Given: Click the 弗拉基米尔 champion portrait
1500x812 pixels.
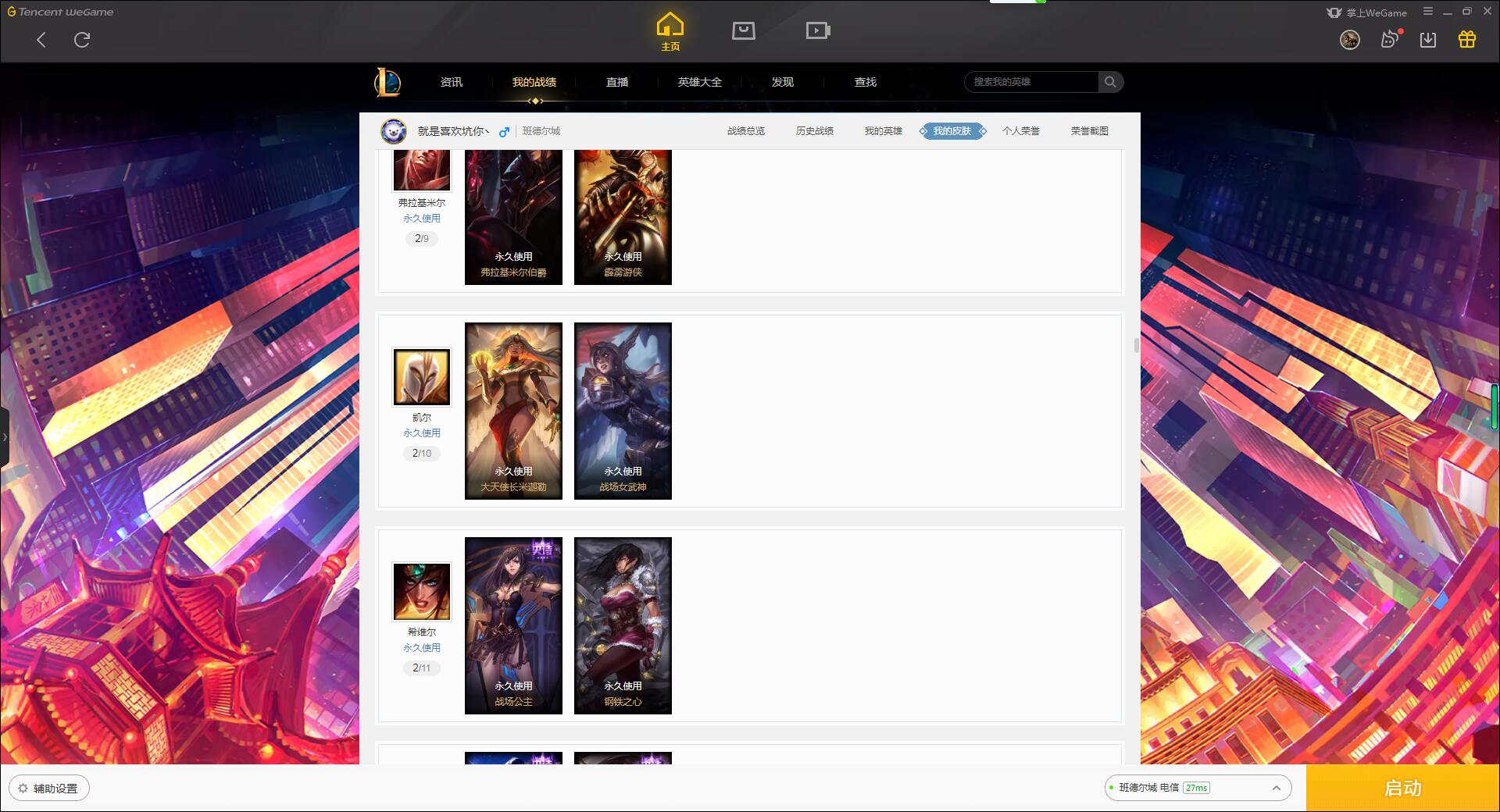Looking at the screenshot, I should [x=422, y=170].
